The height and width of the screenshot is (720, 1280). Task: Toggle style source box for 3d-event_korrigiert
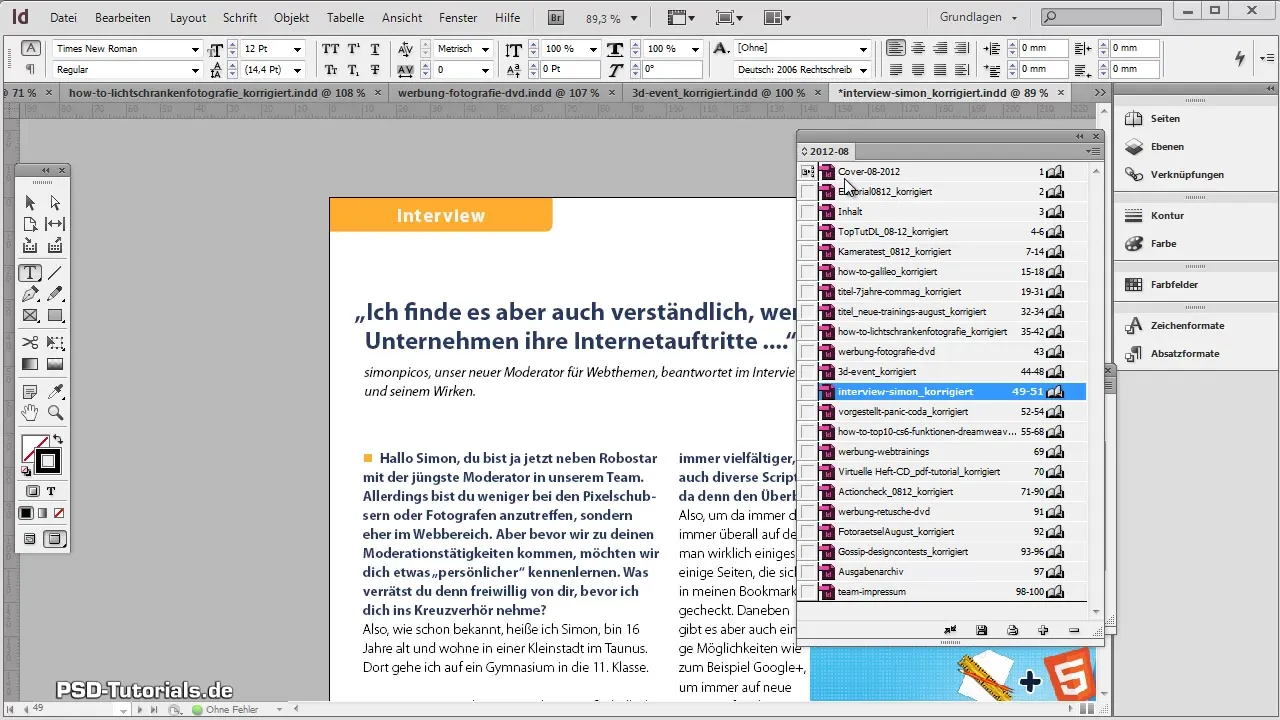[807, 372]
